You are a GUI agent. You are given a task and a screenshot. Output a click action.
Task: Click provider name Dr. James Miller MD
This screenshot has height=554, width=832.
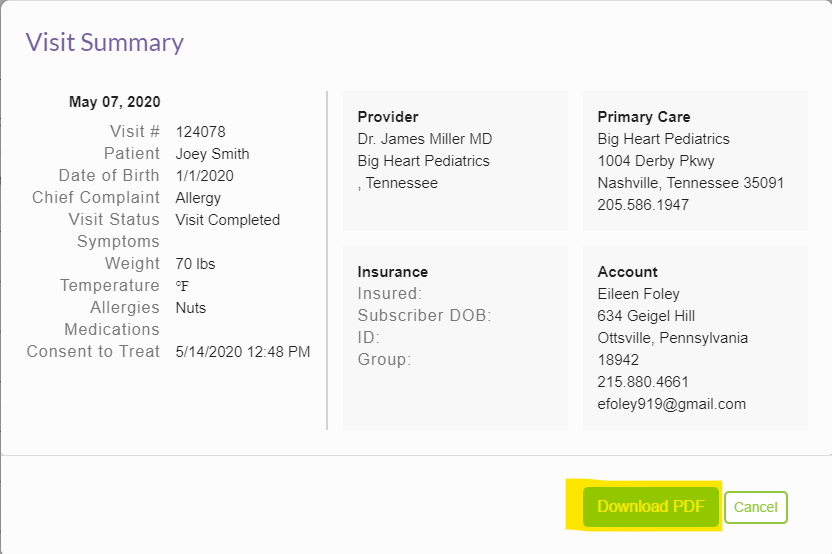(x=424, y=139)
